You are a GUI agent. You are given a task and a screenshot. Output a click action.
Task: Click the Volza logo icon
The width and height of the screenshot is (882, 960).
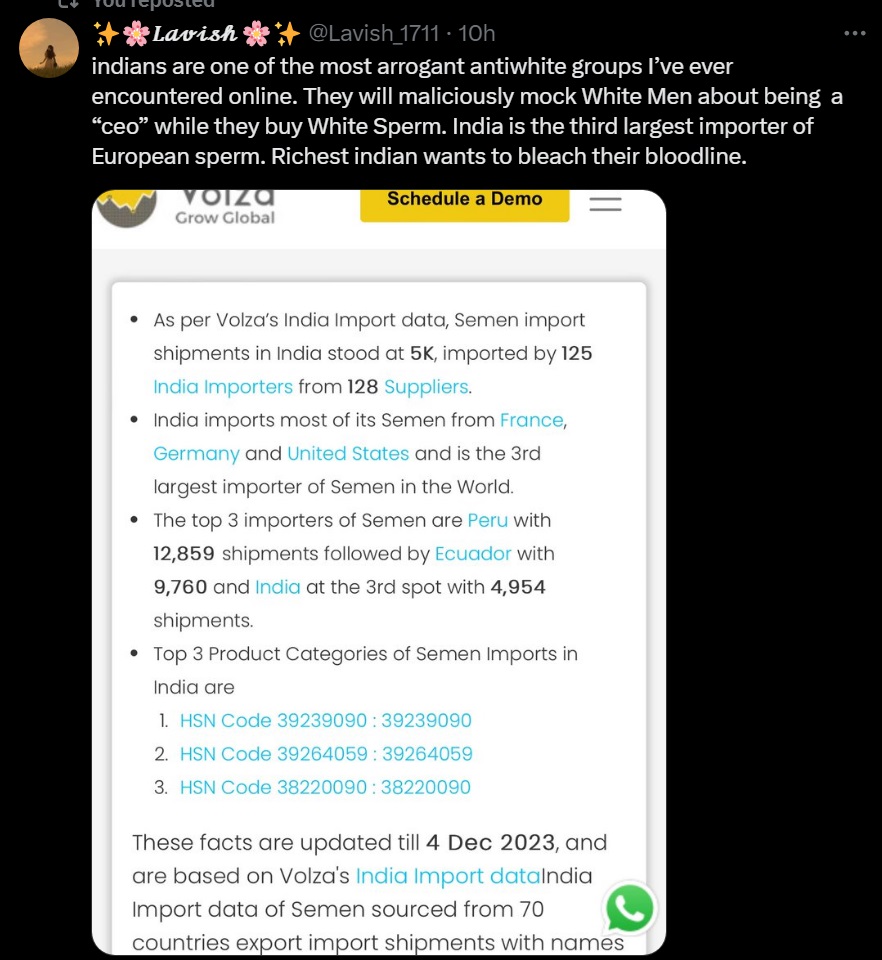pyautogui.click(x=127, y=208)
